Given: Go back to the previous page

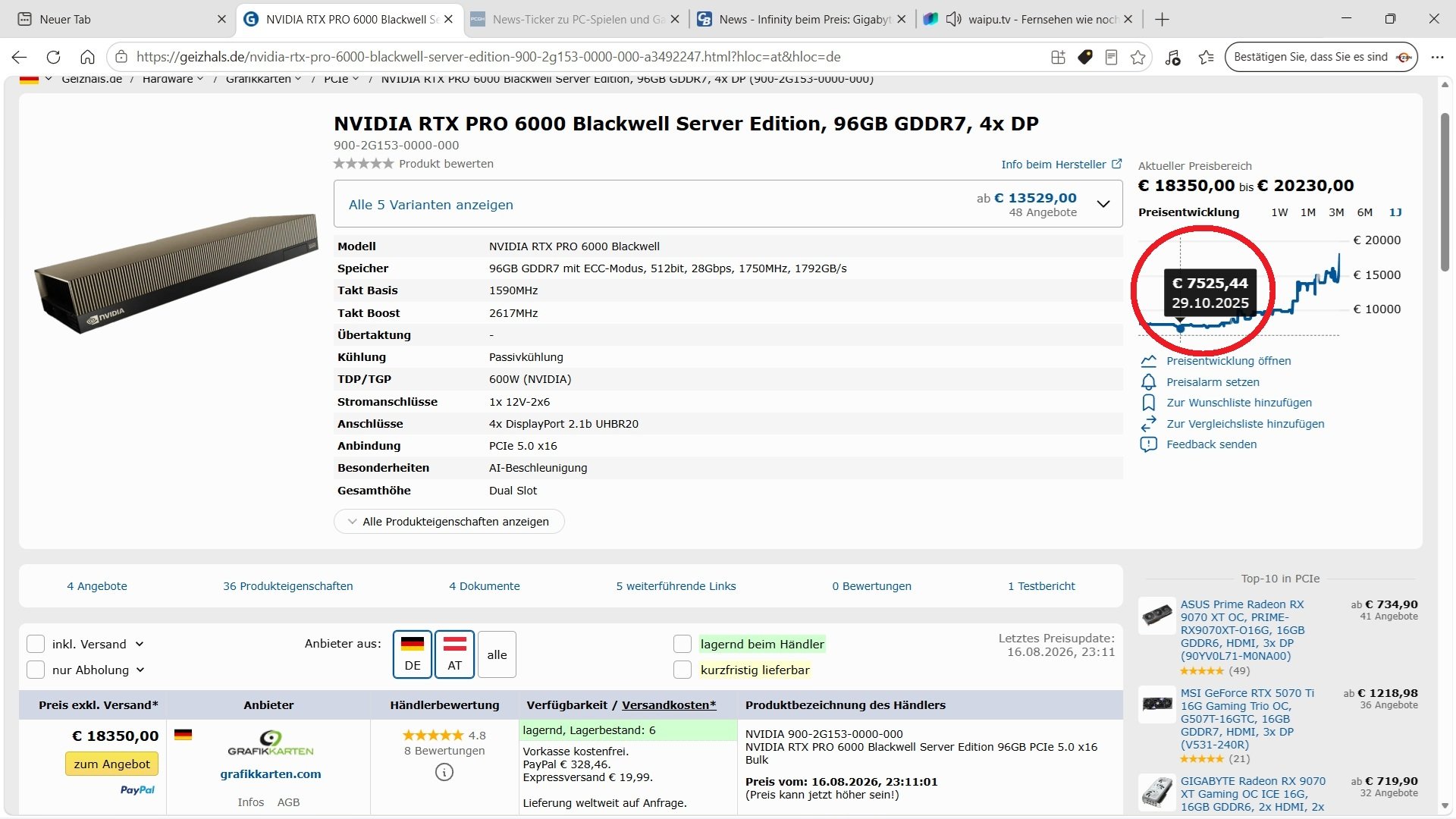Looking at the screenshot, I should tap(20, 57).
